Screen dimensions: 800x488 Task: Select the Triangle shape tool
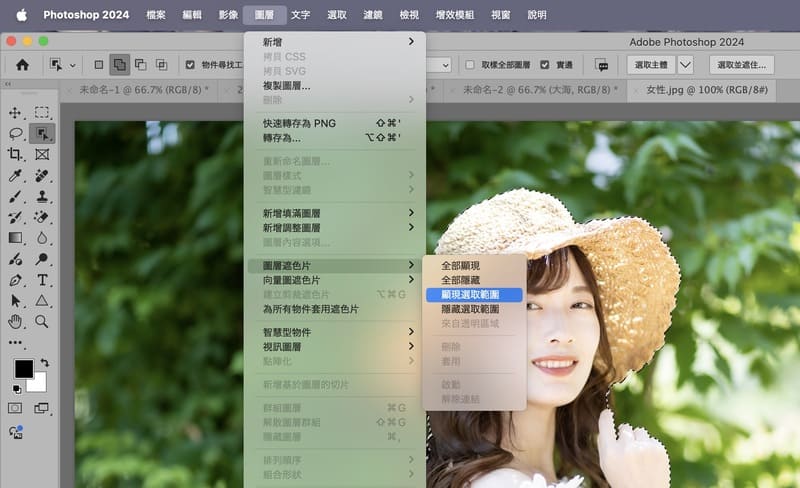pos(42,301)
